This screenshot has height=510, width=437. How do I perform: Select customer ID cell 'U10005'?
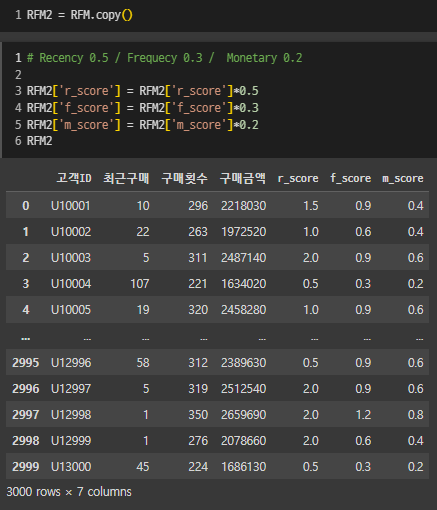pyautogui.click(x=71, y=310)
